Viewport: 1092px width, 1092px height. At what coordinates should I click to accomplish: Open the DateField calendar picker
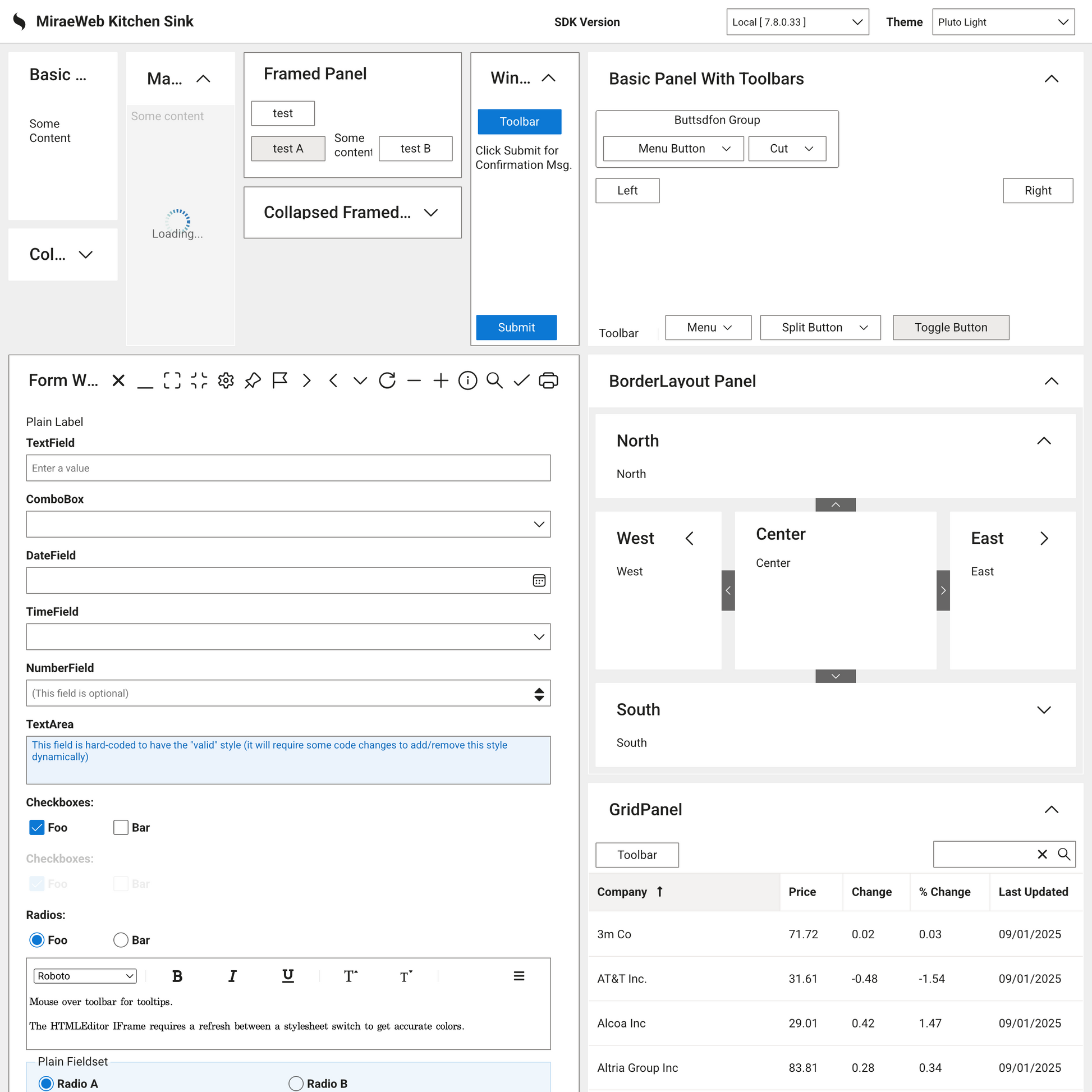[x=539, y=580]
